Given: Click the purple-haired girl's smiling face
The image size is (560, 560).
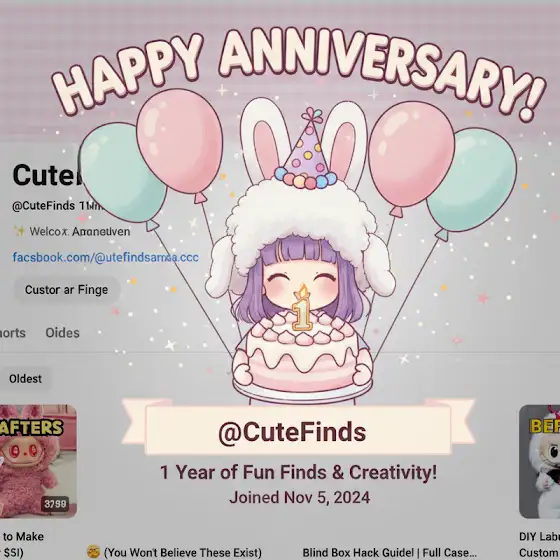Looking at the screenshot, I should coord(303,285).
